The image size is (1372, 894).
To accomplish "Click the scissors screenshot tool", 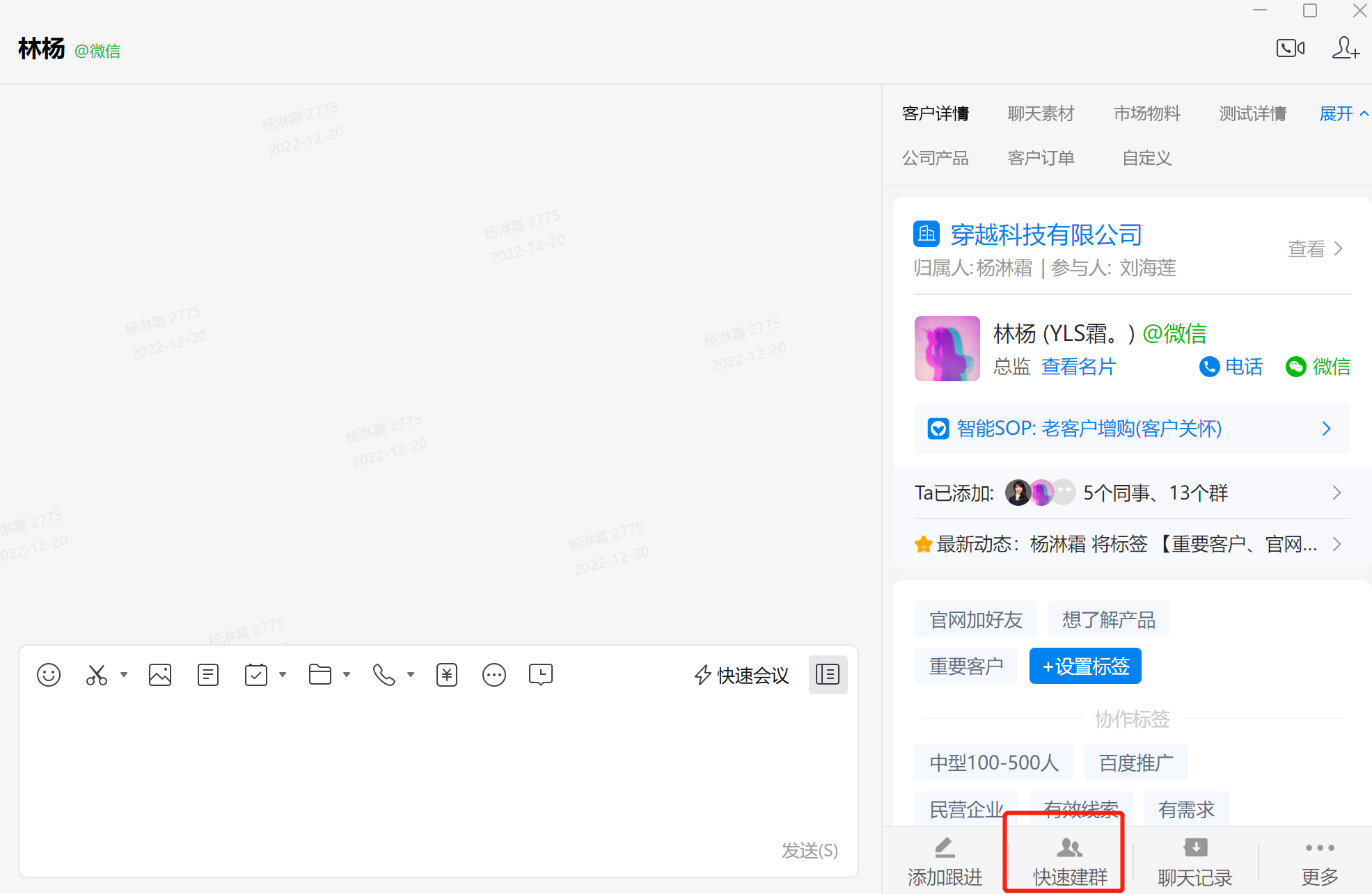I will 97,675.
